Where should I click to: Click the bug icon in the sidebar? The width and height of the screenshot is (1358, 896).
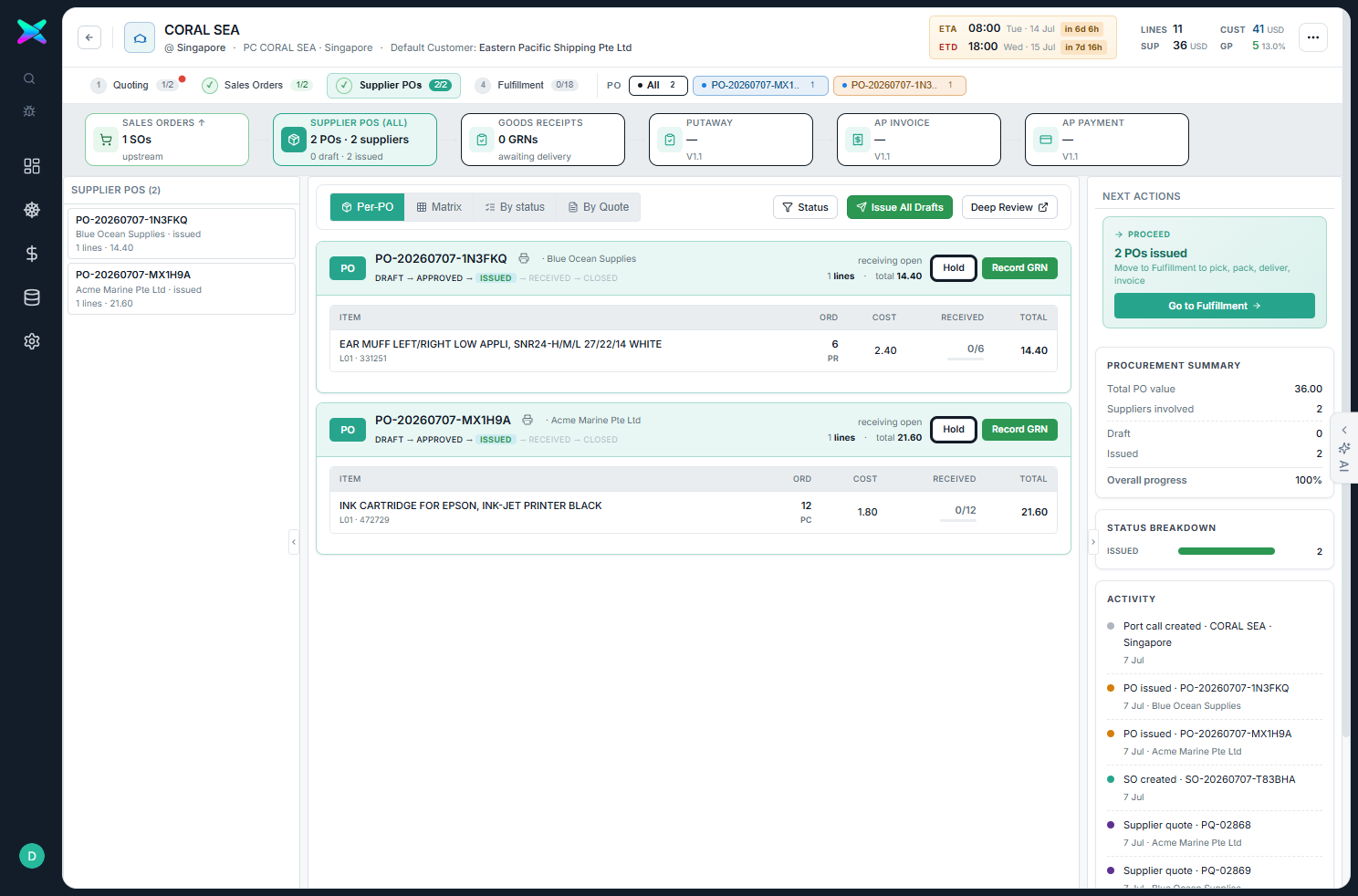[x=29, y=110]
